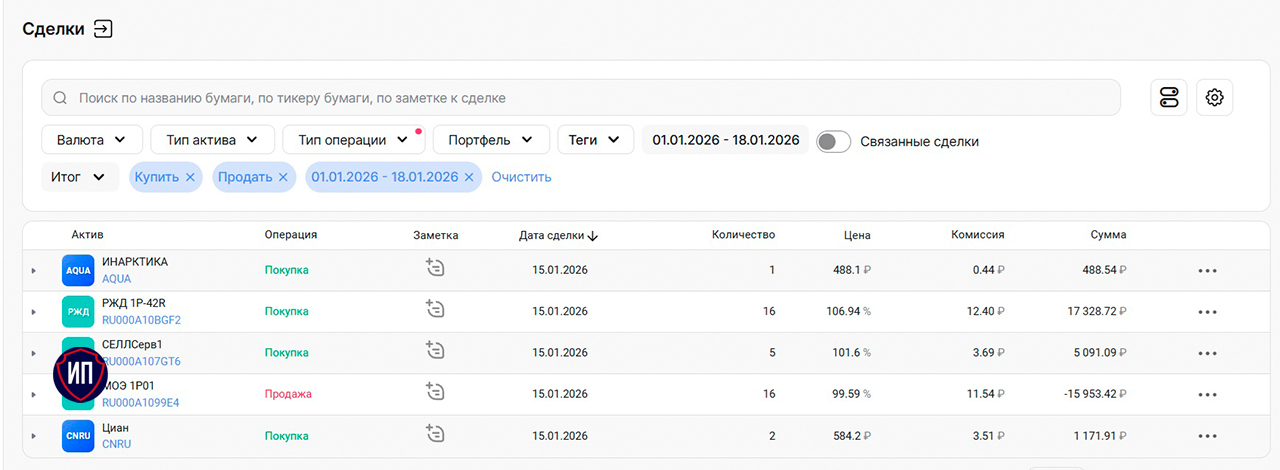
Task: Add a note to the РЖД 1Р-42R deal
Action: click(x=434, y=309)
